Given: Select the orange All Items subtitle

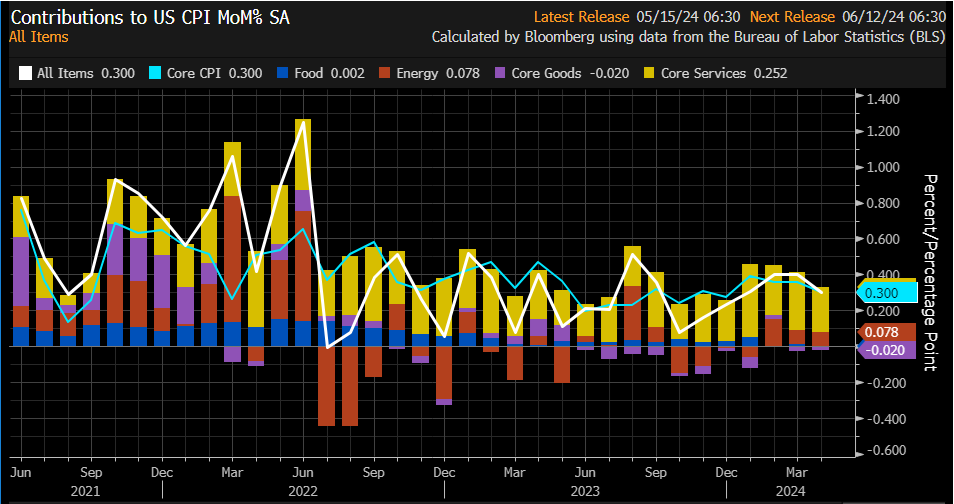Looking at the screenshot, I should [x=38, y=37].
